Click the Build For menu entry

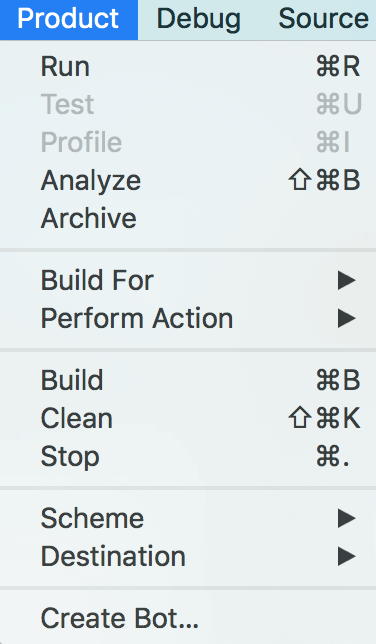coord(188,281)
